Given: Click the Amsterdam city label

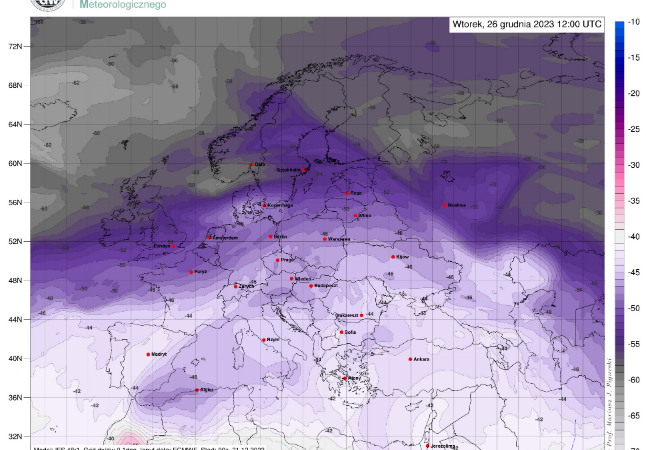Looking at the screenshot, I should pyautogui.click(x=225, y=238).
